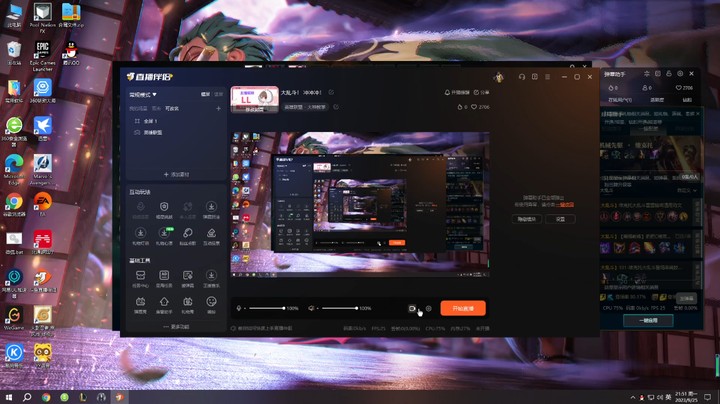Open the 自定义 dropdown in the side window

pos(686,190)
